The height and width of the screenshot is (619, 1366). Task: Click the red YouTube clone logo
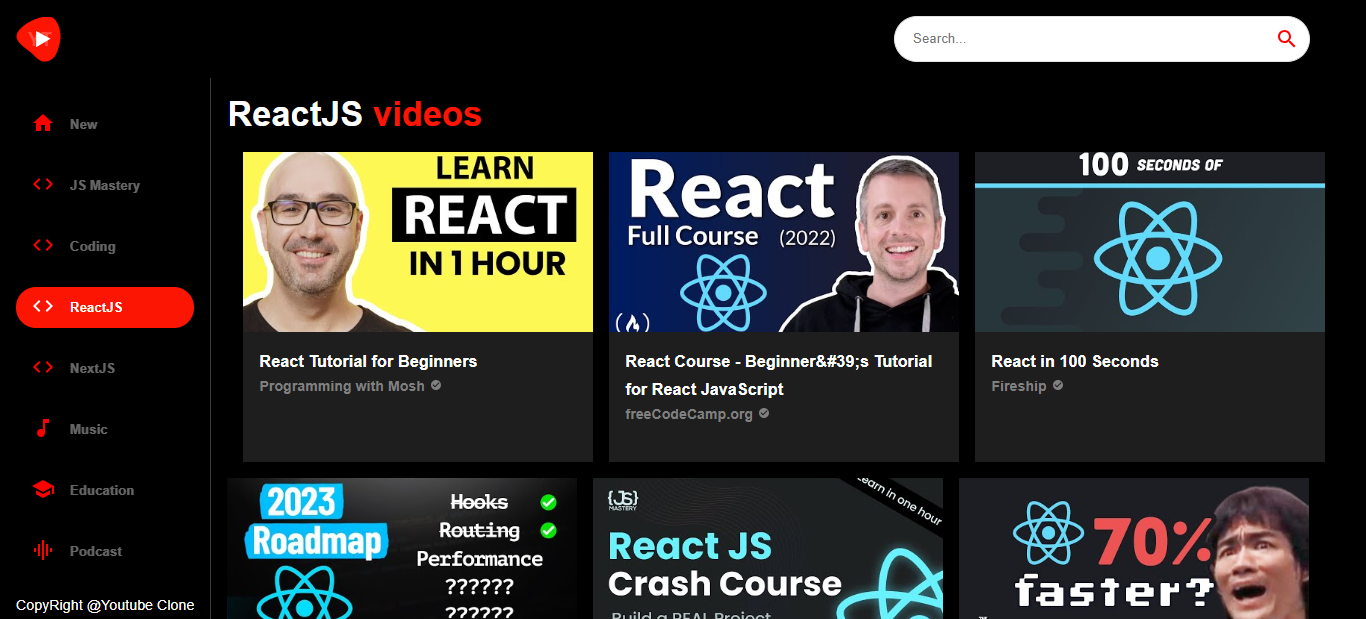[x=38, y=39]
